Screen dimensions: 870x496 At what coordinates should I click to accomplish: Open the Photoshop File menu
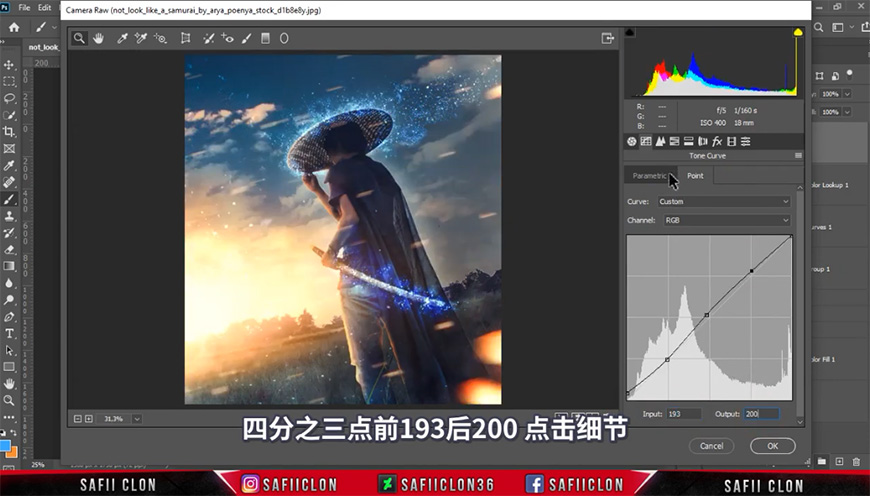[24, 8]
